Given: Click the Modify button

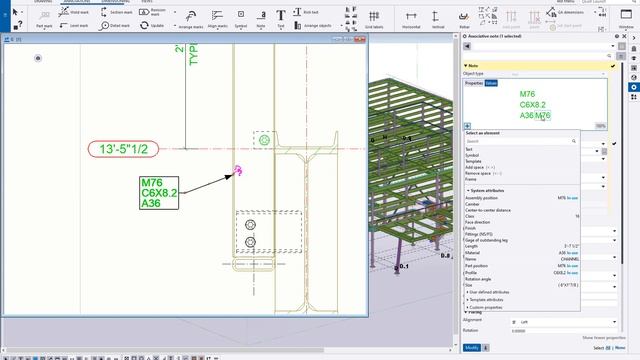Looking at the screenshot, I should point(472,348).
